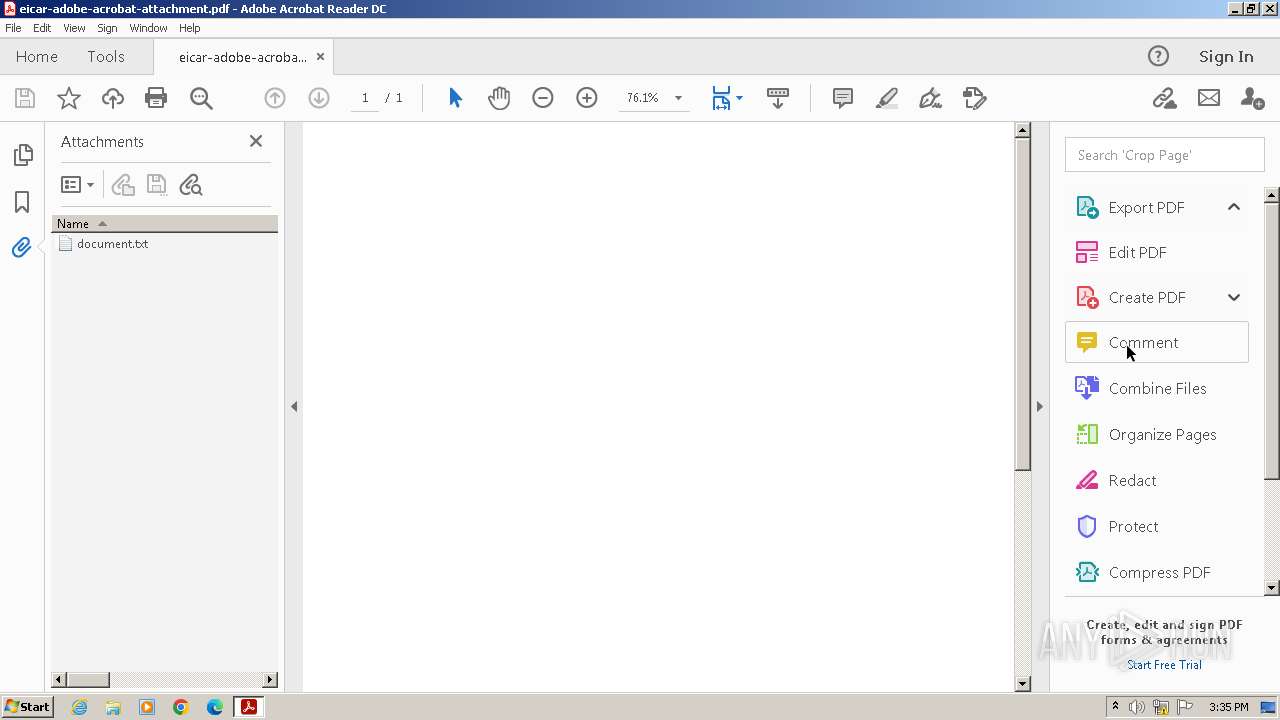Collapse the left navigation pane arrow
The image size is (1280, 720).
click(294, 406)
